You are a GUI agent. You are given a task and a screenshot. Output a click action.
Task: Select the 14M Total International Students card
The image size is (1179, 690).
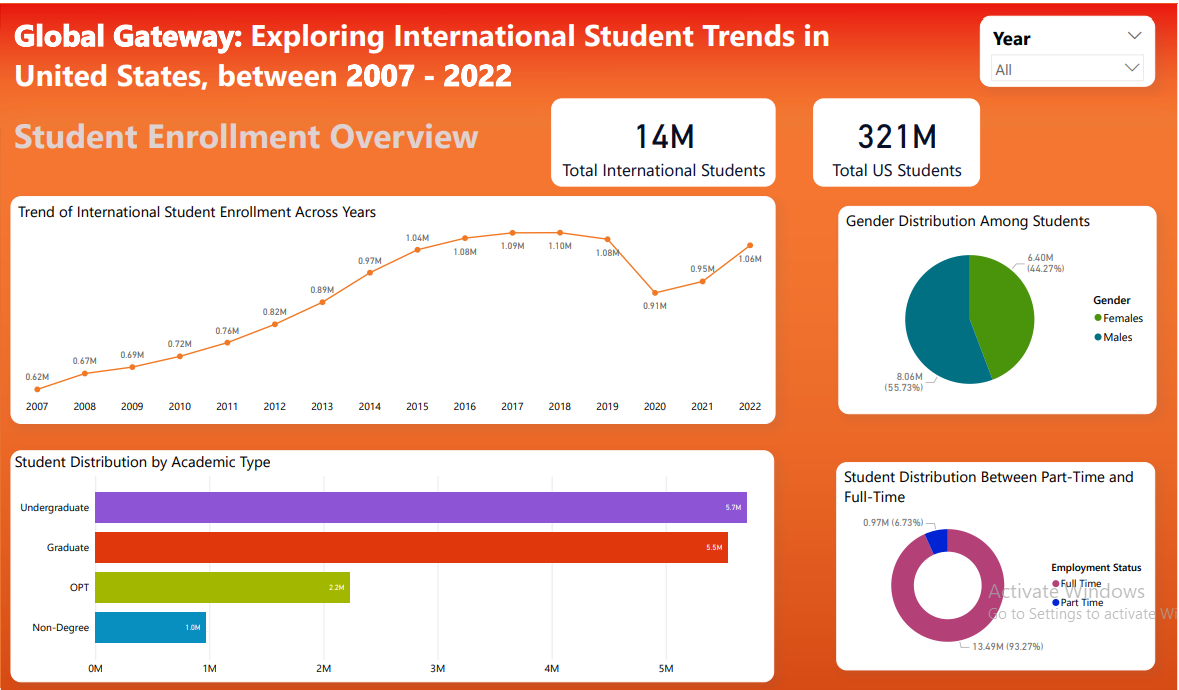click(663, 143)
